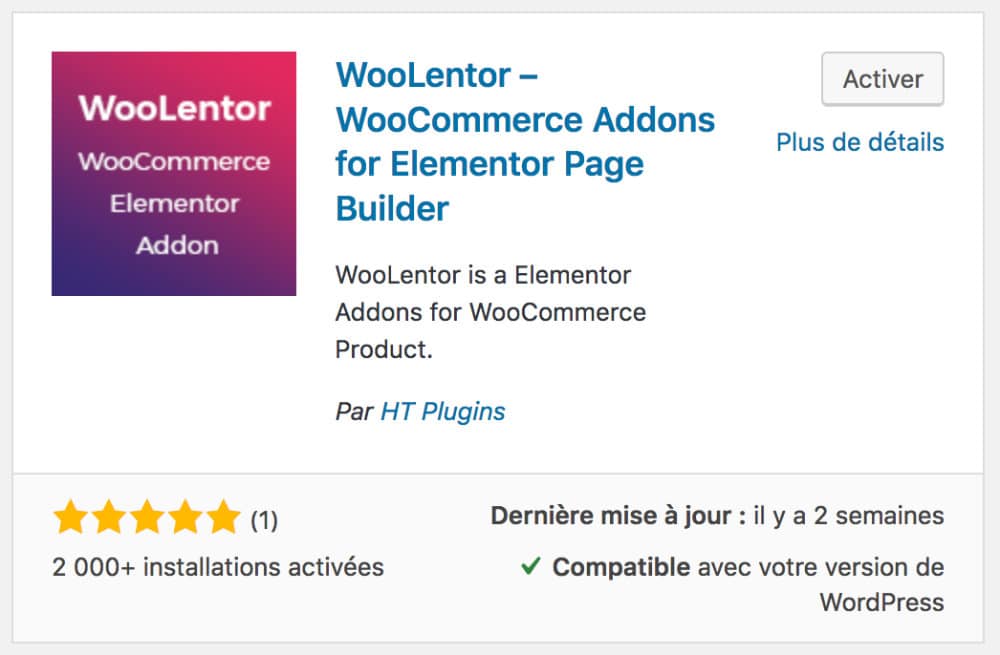Open Plus de détails link
The image size is (1000, 655).
coord(860,143)
